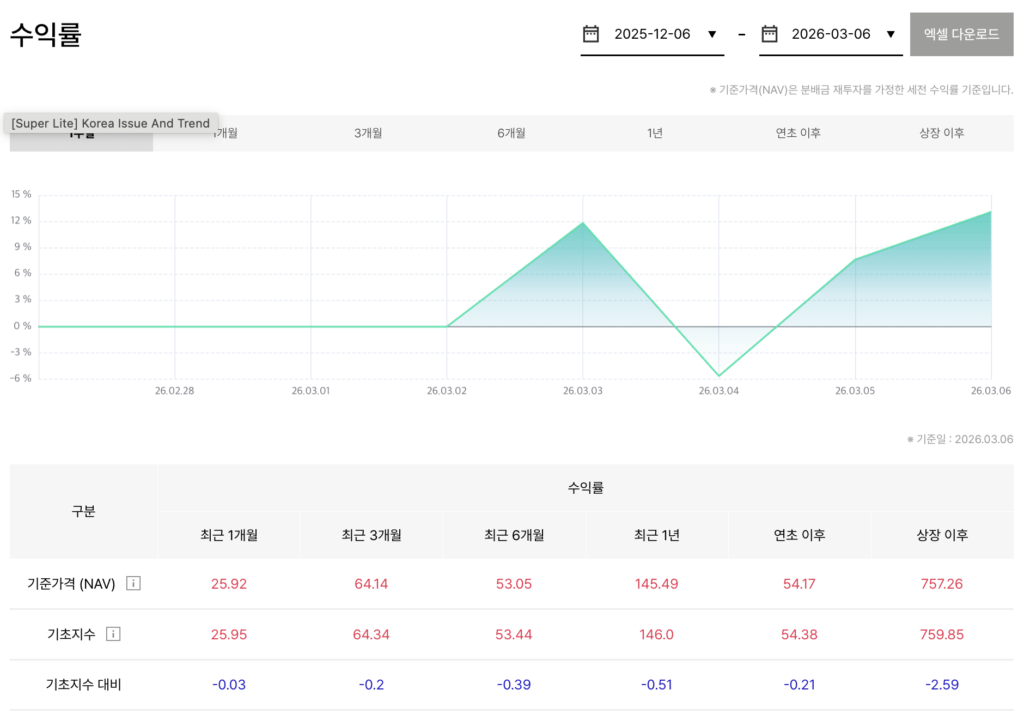Switch to the 3개월 period tab
The height and width of the screenshot is (714, 1024).
click(x=368, y=133)
